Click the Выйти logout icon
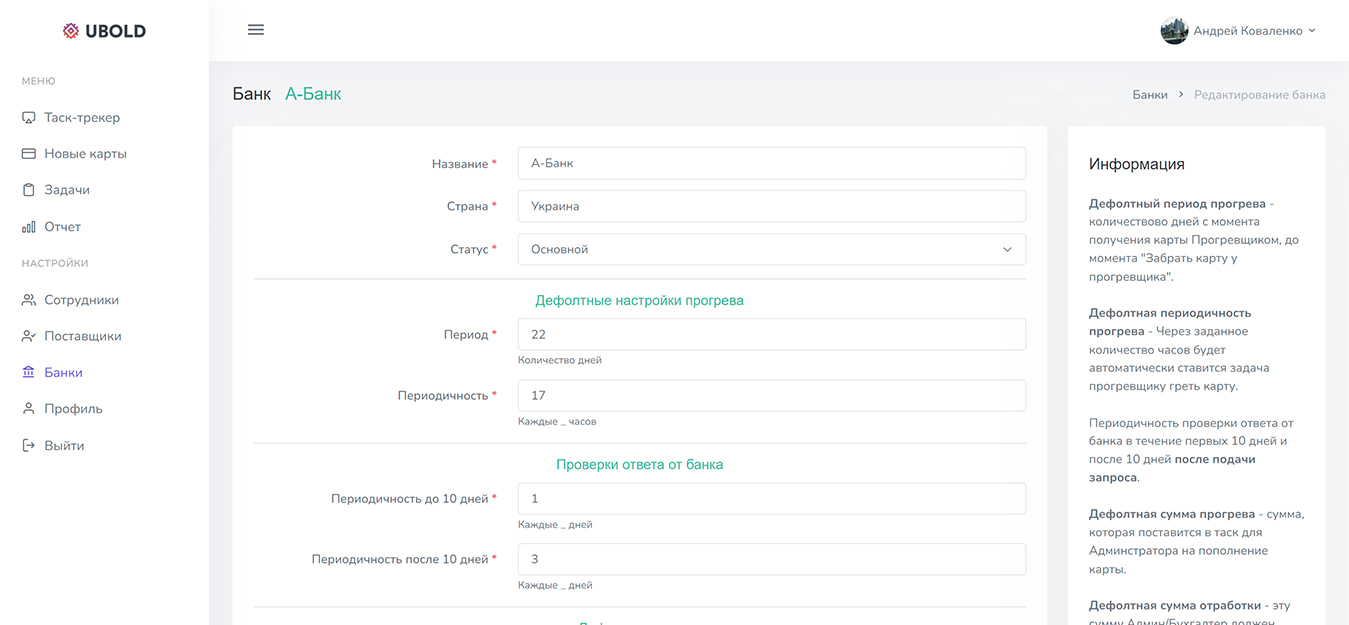Viewport: 1349px width, 625px height. pos(29,446)
